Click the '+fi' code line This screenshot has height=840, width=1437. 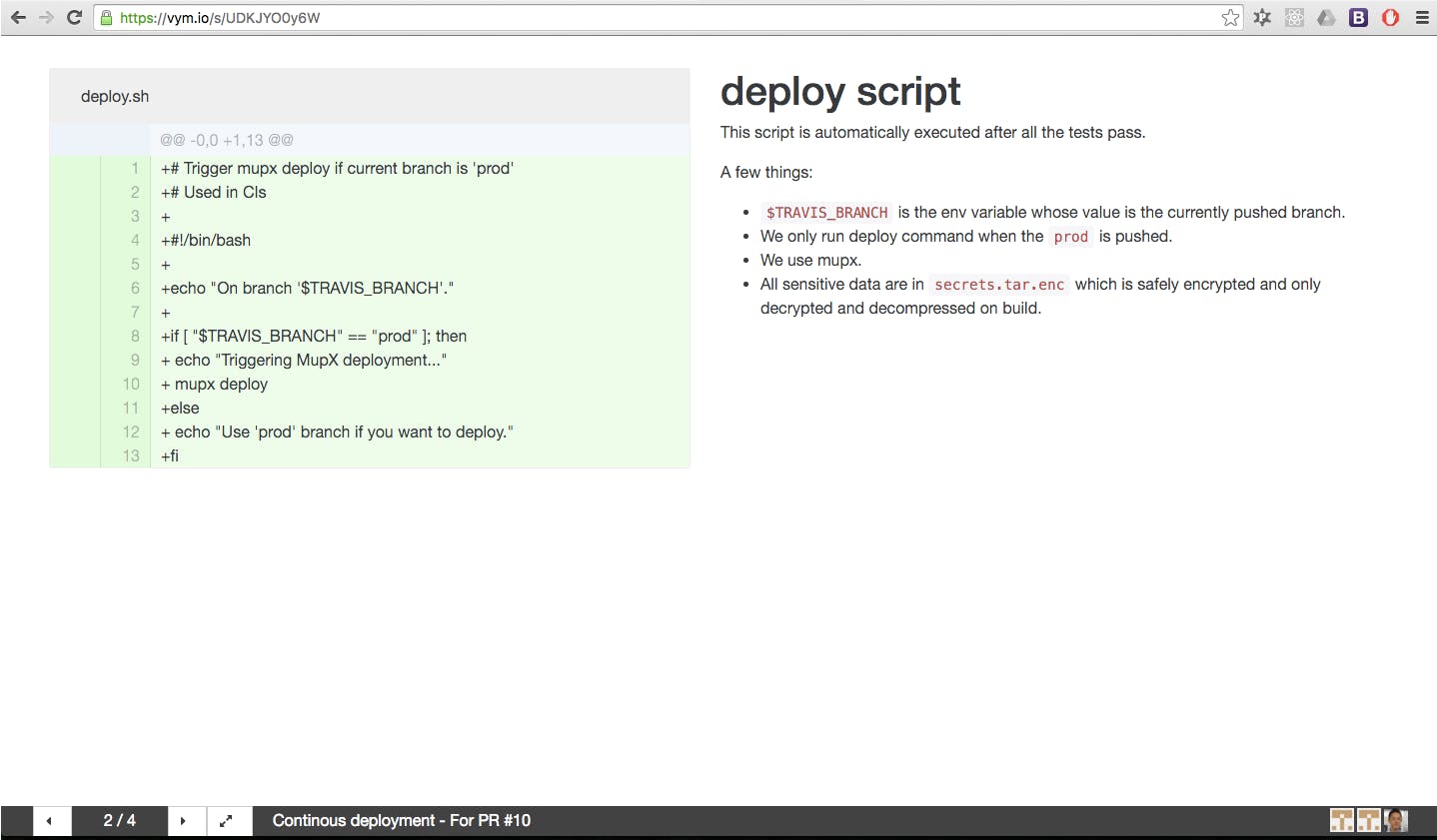(x=170, y=455)
